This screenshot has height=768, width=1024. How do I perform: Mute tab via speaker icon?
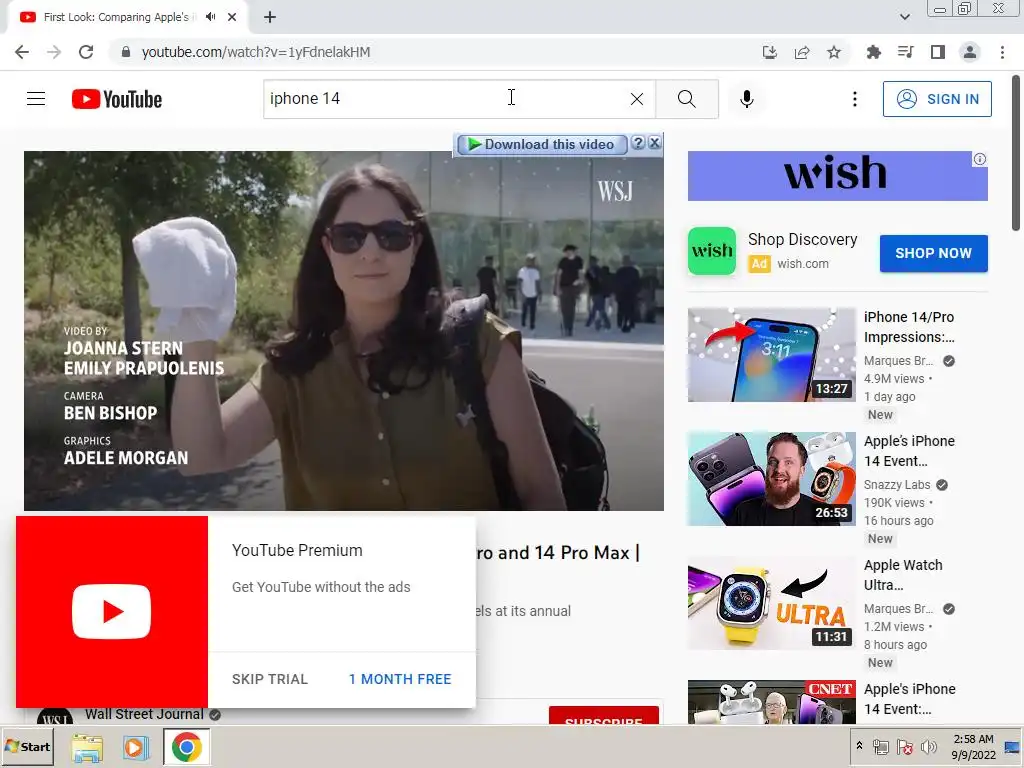pos(210,17)
